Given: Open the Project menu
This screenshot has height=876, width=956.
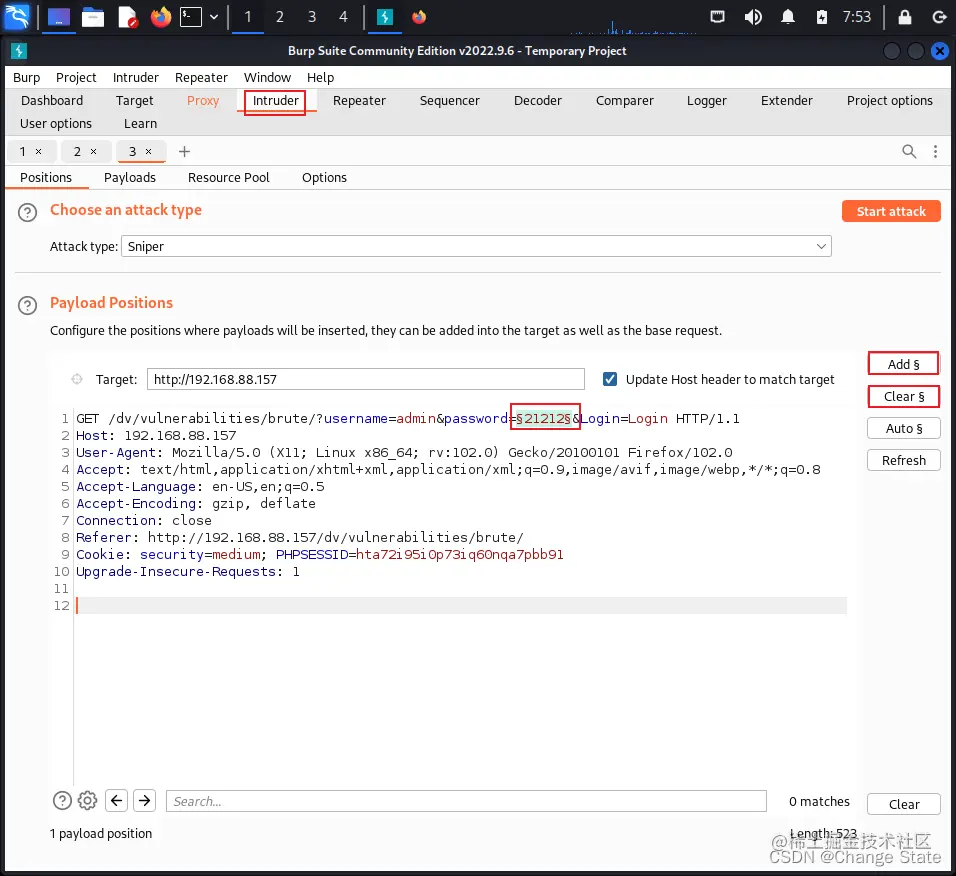Looking at the screenshot, I should [76, 77].
